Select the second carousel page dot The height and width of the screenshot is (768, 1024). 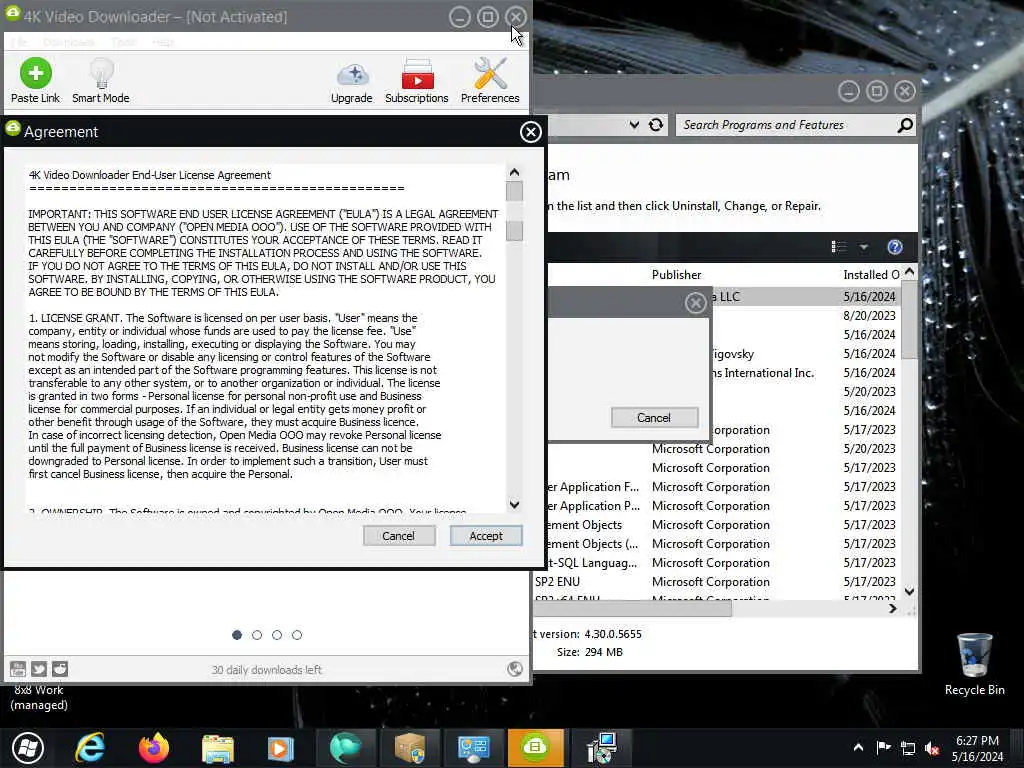pyautogui.click(x=257, y=635)
